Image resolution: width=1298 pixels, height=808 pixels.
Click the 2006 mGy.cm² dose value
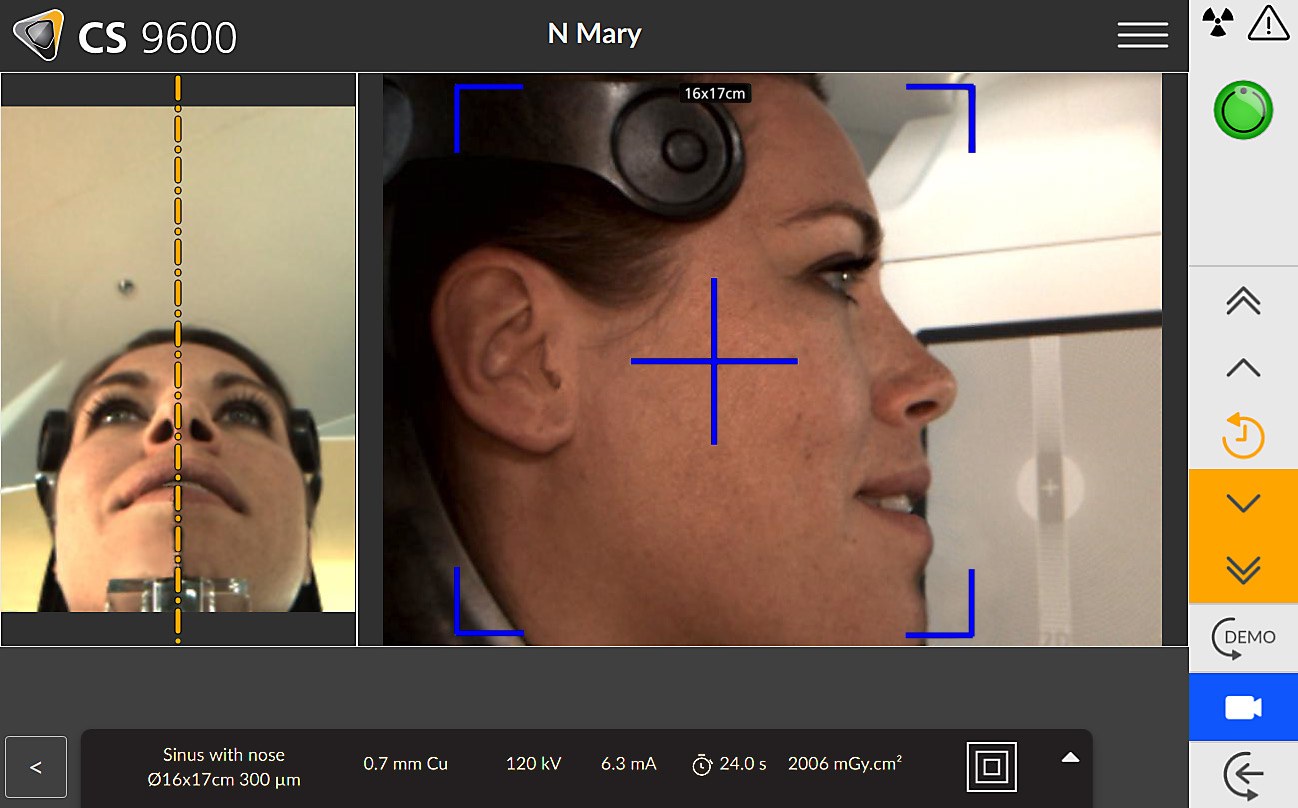[845, 764]
